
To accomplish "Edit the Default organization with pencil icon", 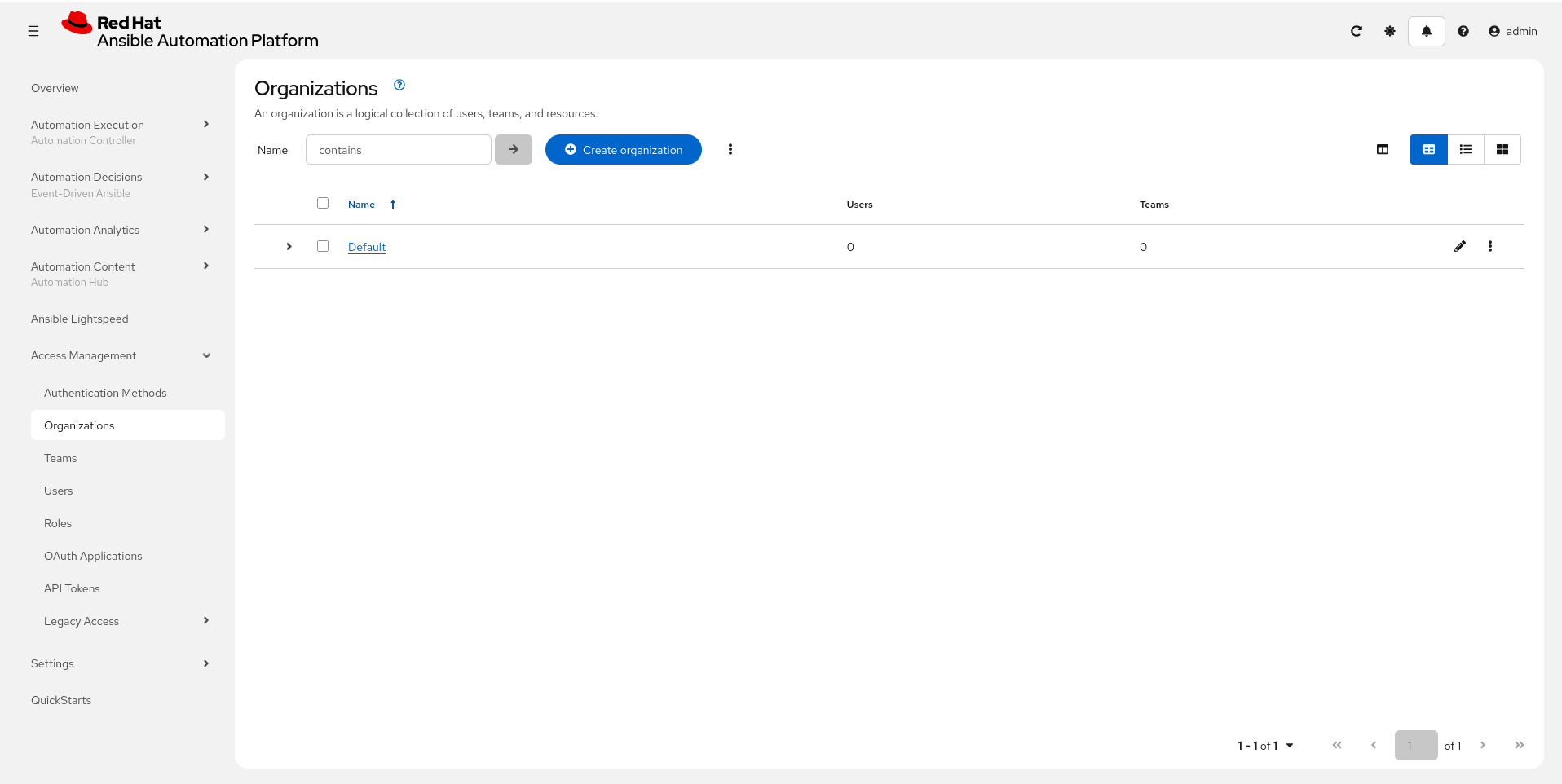I will coord(1460,246).
